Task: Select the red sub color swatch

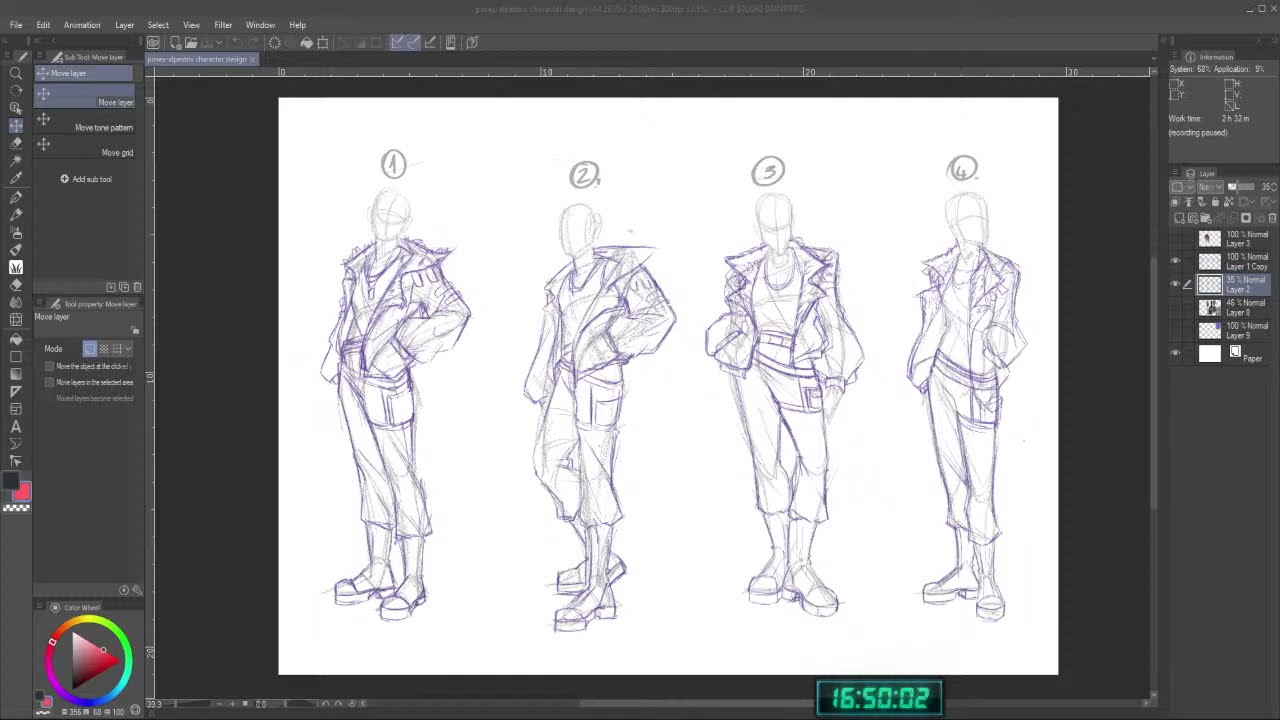Action: (24, 491)
